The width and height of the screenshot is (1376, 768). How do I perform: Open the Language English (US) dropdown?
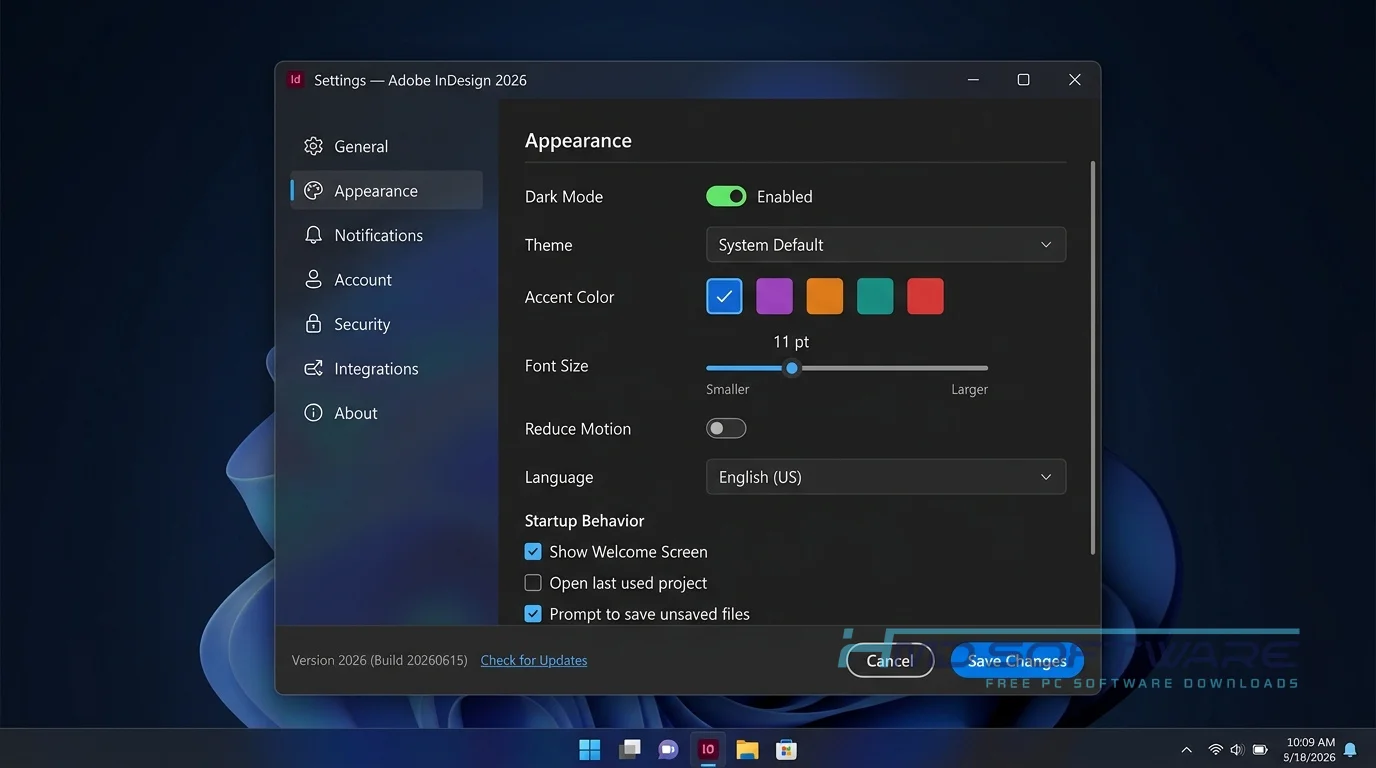886,477
